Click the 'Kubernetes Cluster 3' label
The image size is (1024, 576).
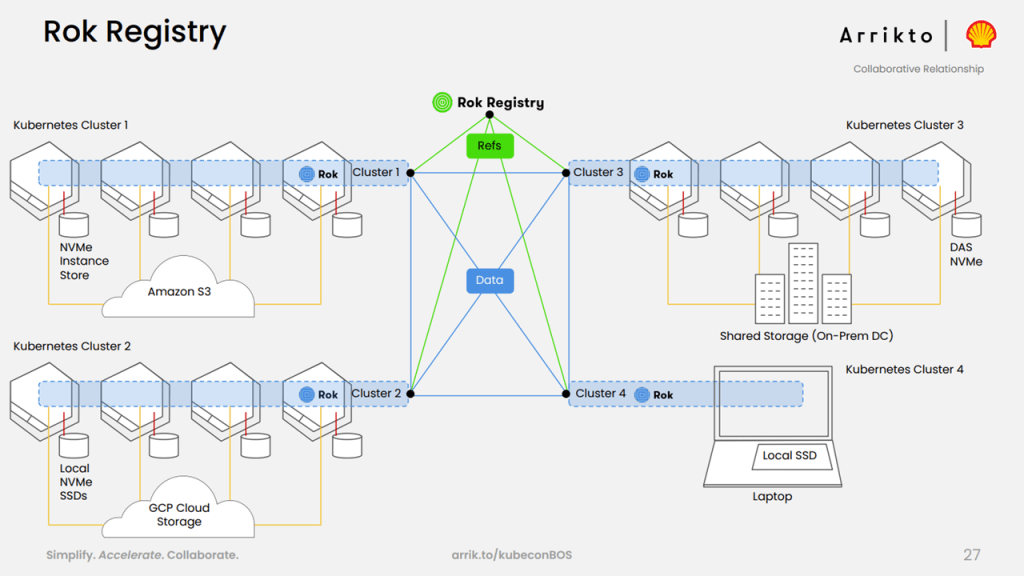click(904, 125)
